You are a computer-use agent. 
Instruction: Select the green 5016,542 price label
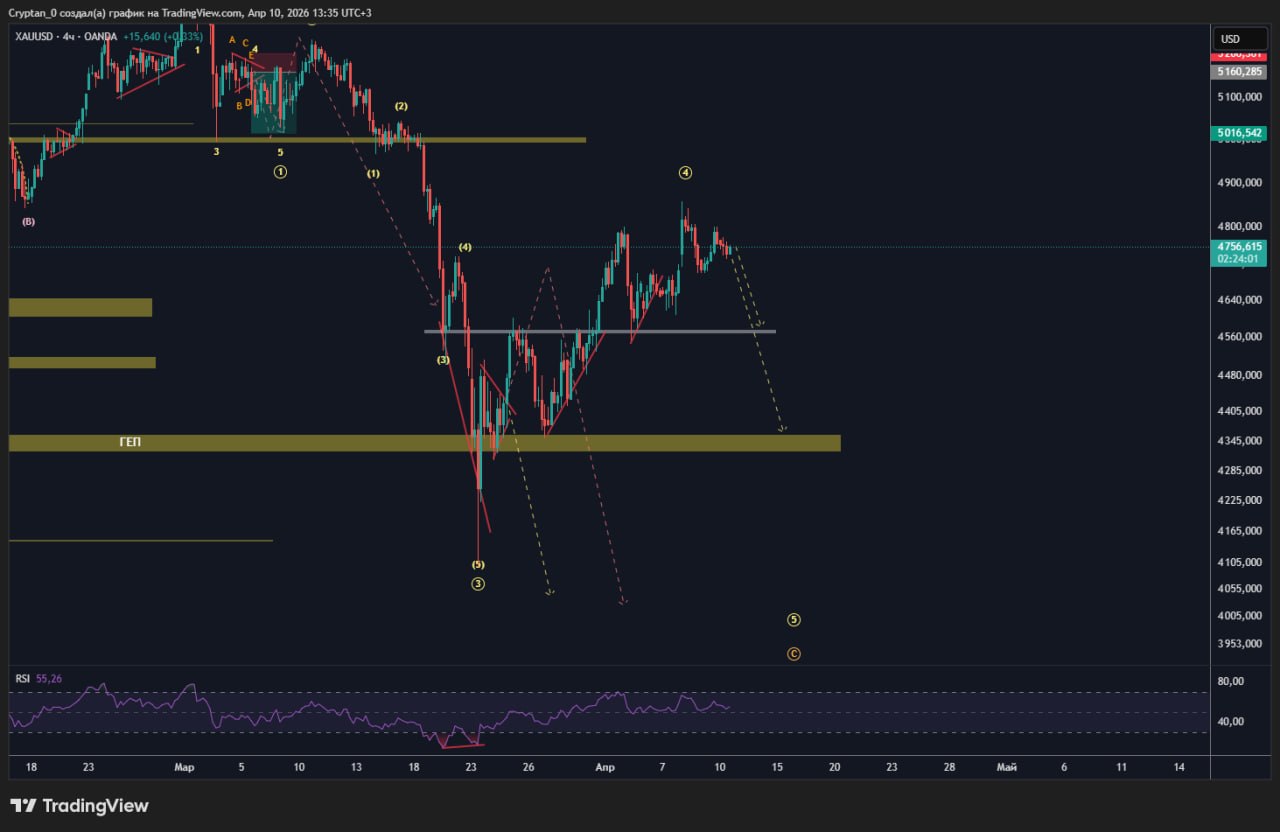point(1239,133)
